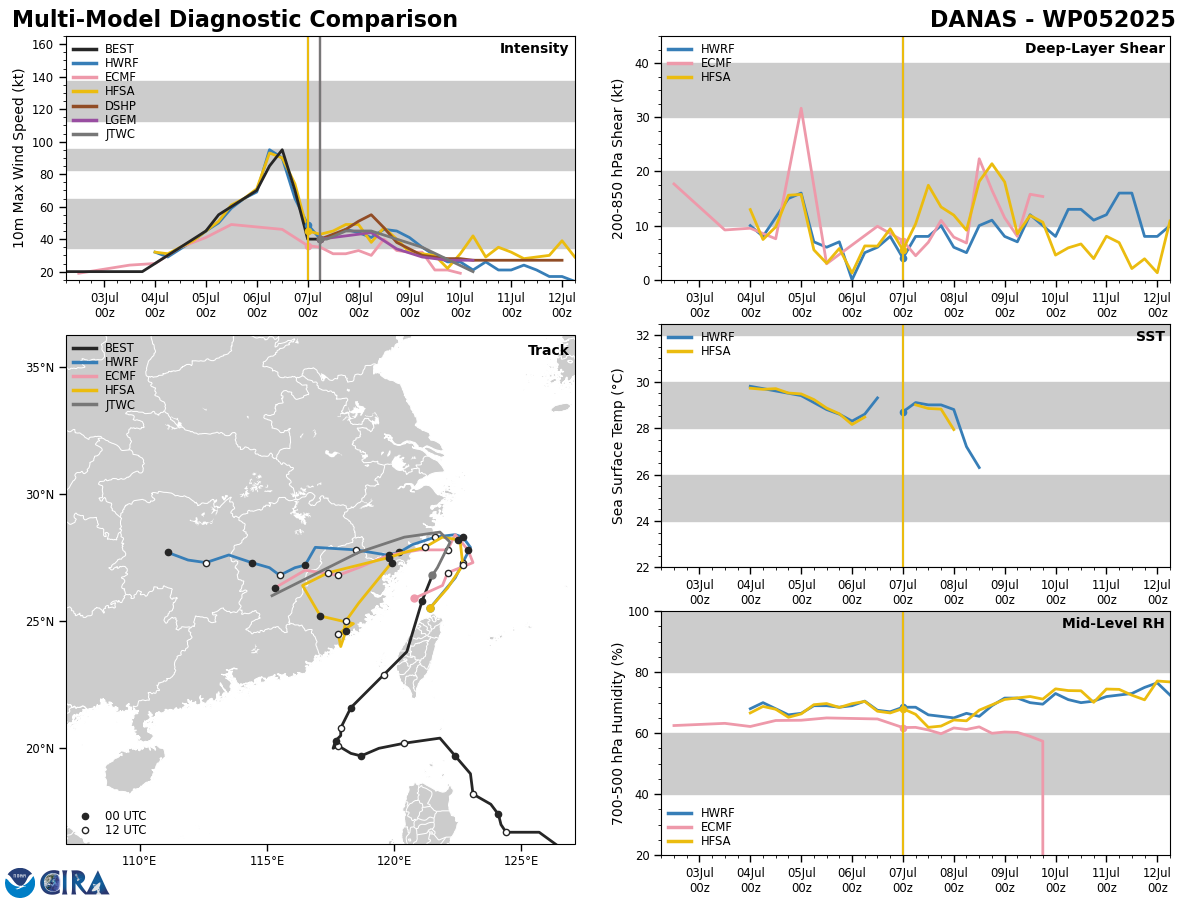Click the Deep-Layer Shear panel title
The width and height of the screenshot is (1200, 900).
coord(1095,49)
